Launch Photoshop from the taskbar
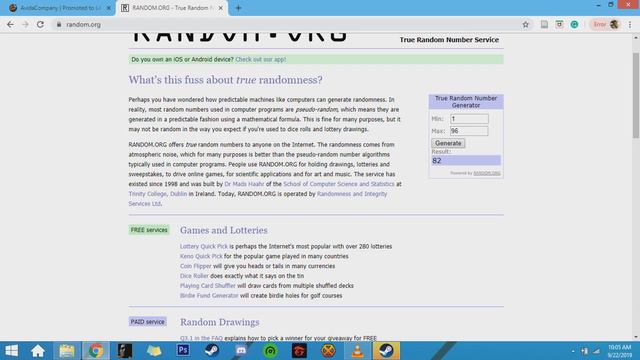Screen dimensions: 640x360 (x=183, y=351)
